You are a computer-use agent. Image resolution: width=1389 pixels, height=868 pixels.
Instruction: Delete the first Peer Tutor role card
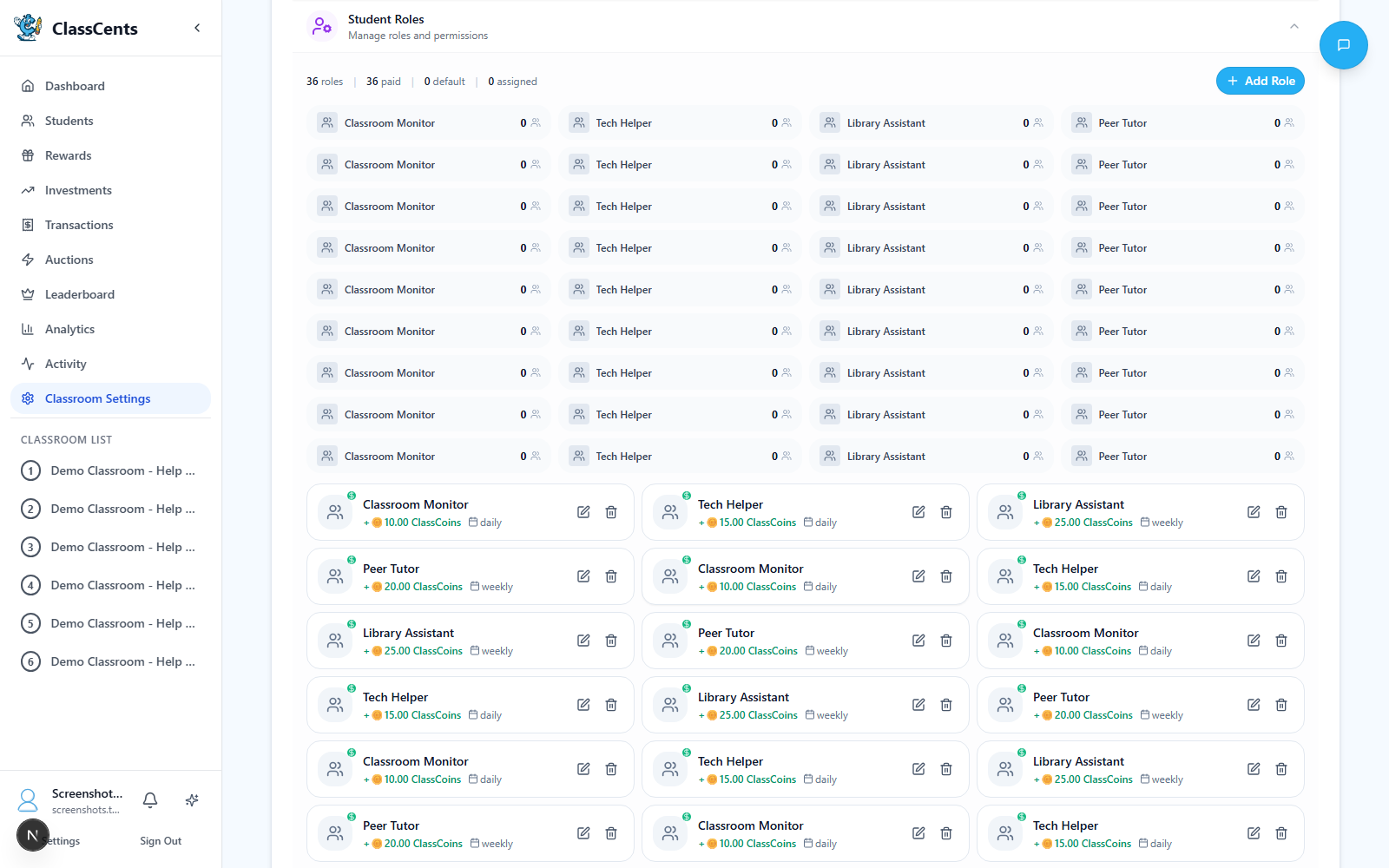tap(611, 576)
